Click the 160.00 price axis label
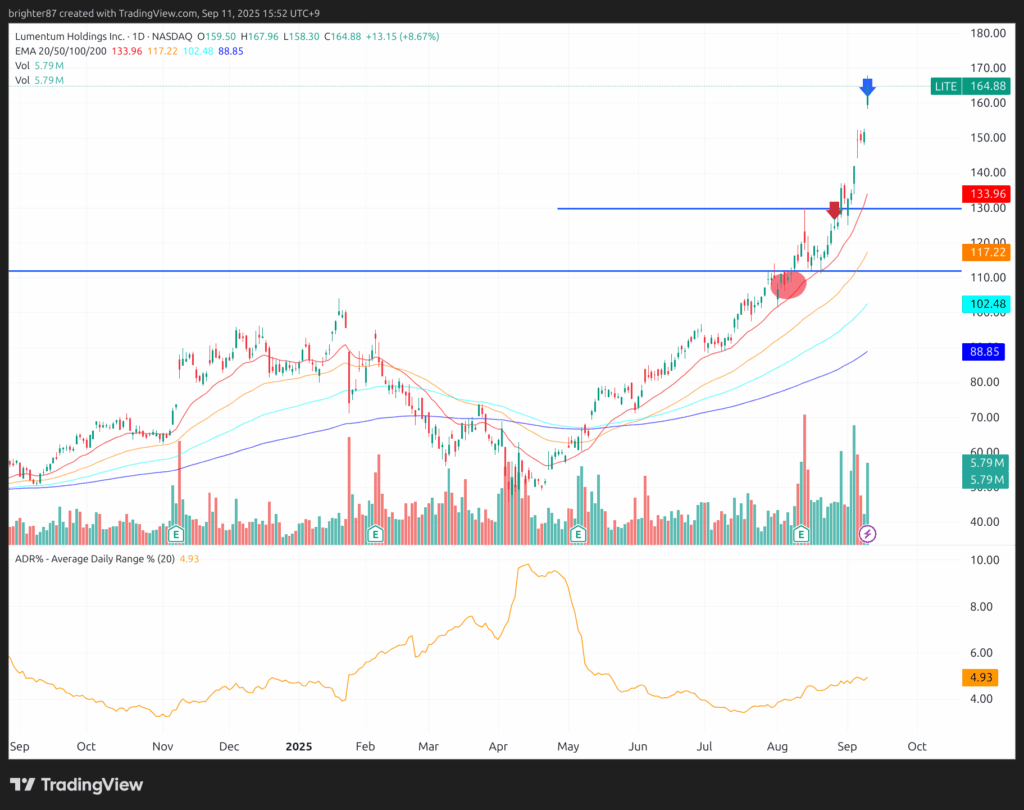1024x810 pixels. coord(988,103)
